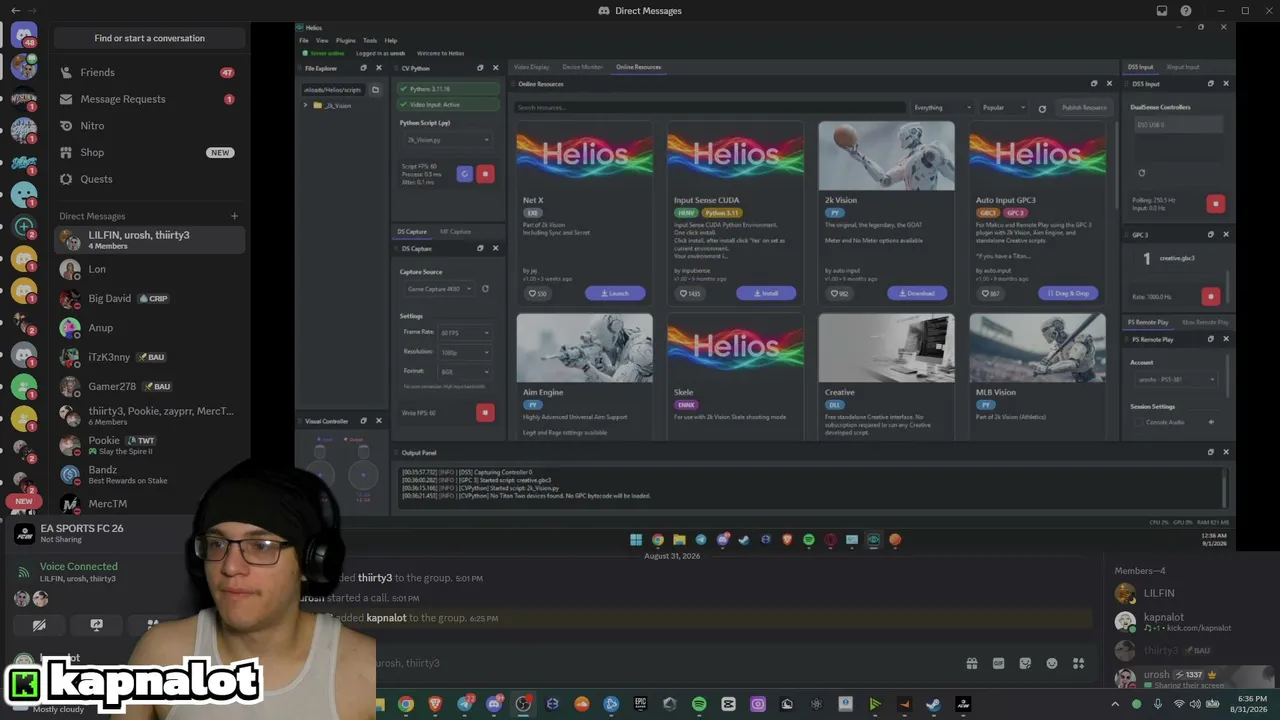The width and height of the screenshot is (1280, 720).
Task: Install the Input Sense CUDA resource
Action: tap(766, 293)
